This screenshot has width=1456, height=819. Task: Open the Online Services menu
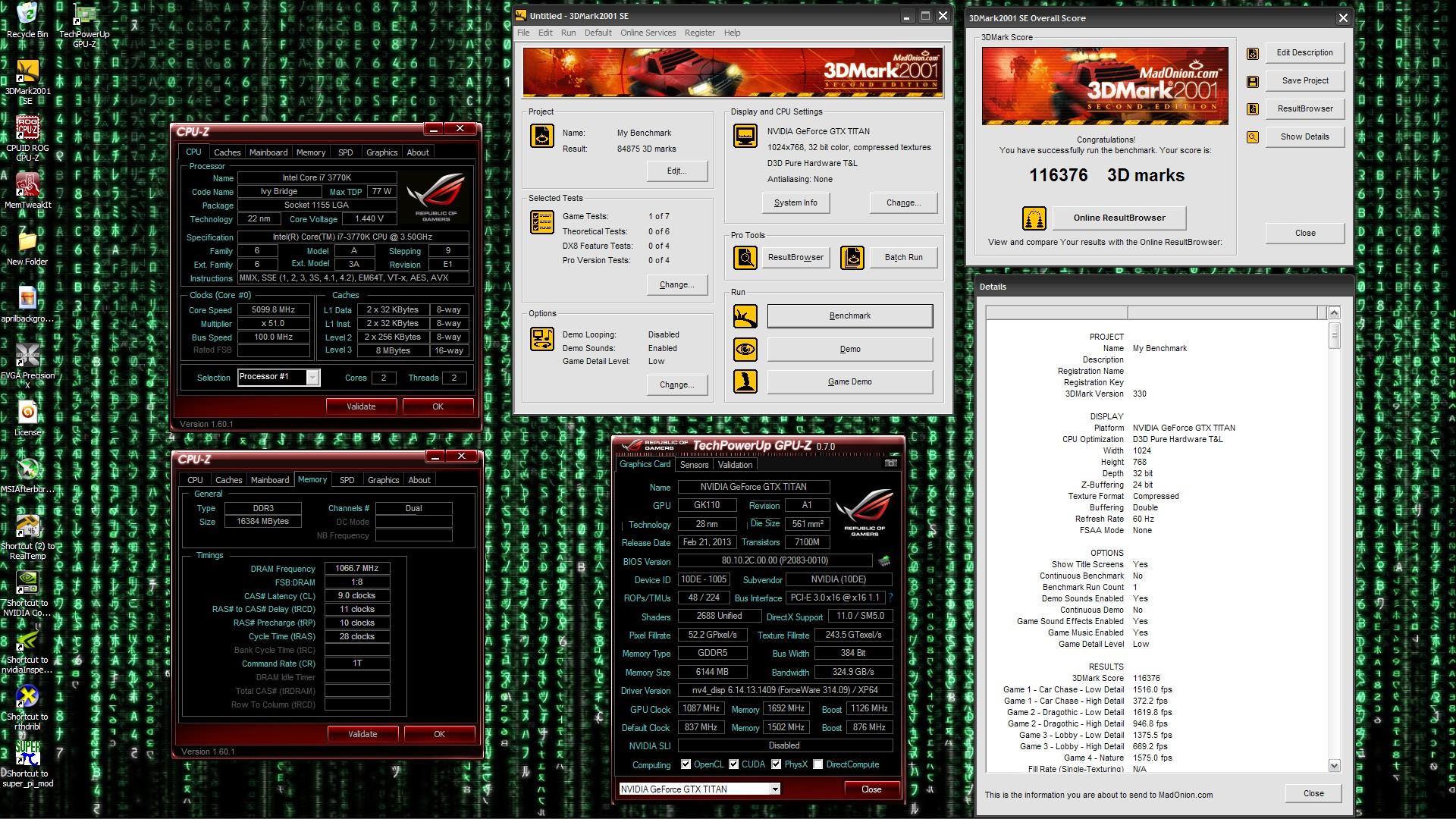(648, 33)
